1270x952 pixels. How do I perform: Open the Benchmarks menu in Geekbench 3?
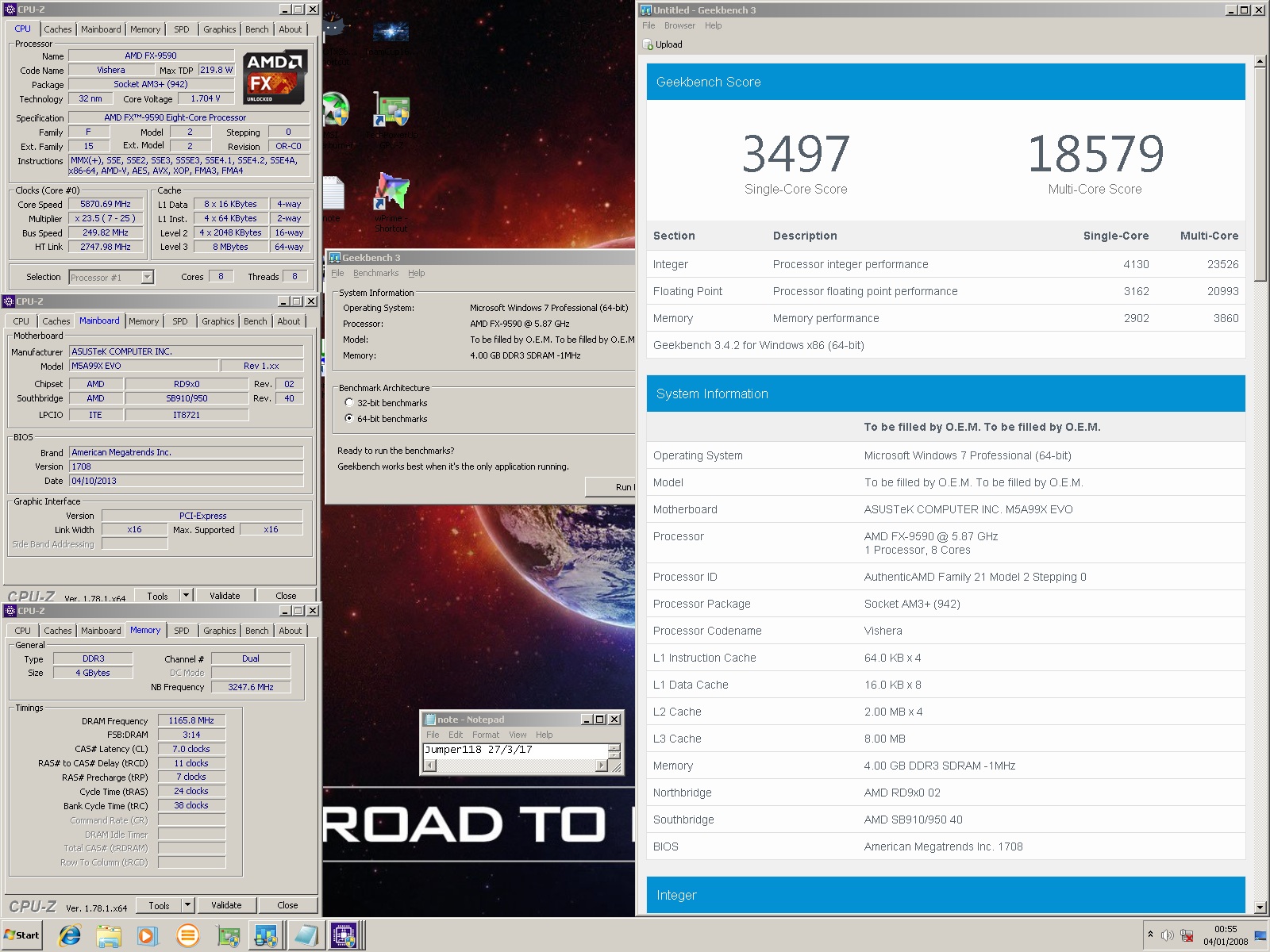pos(376,273)
